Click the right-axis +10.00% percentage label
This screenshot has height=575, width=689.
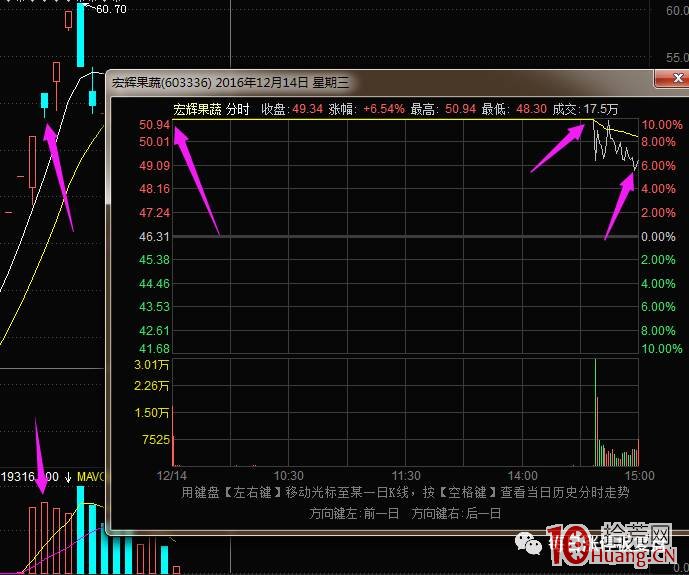[x=662, y=125]
